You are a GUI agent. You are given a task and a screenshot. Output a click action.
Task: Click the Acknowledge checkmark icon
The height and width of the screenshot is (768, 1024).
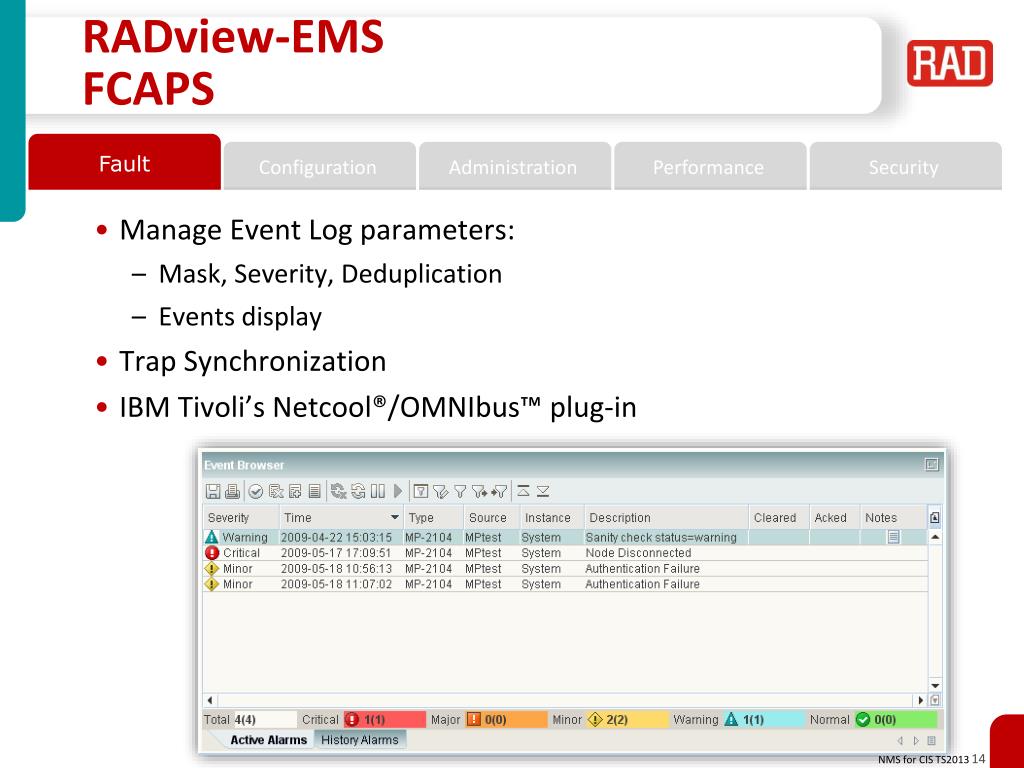point(256,491)
